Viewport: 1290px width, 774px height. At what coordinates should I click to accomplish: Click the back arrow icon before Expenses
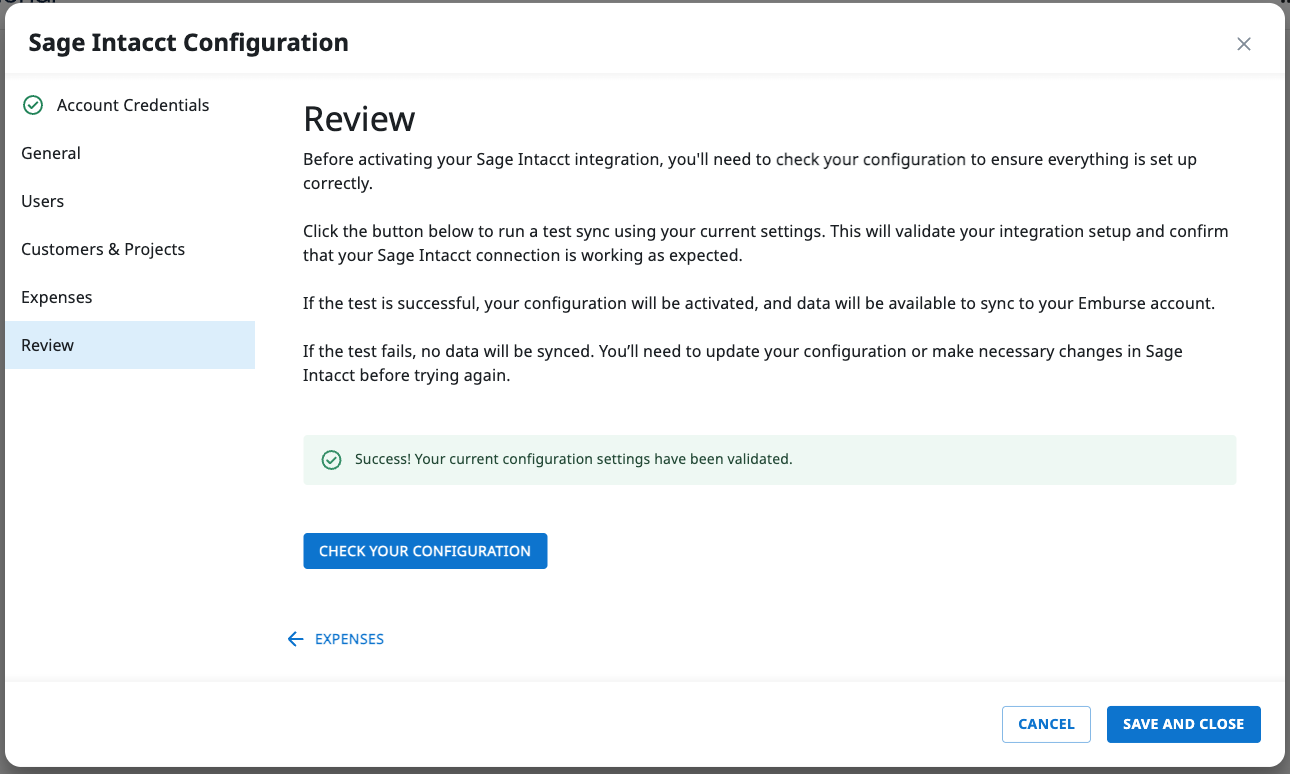click(x=295, y=639)
